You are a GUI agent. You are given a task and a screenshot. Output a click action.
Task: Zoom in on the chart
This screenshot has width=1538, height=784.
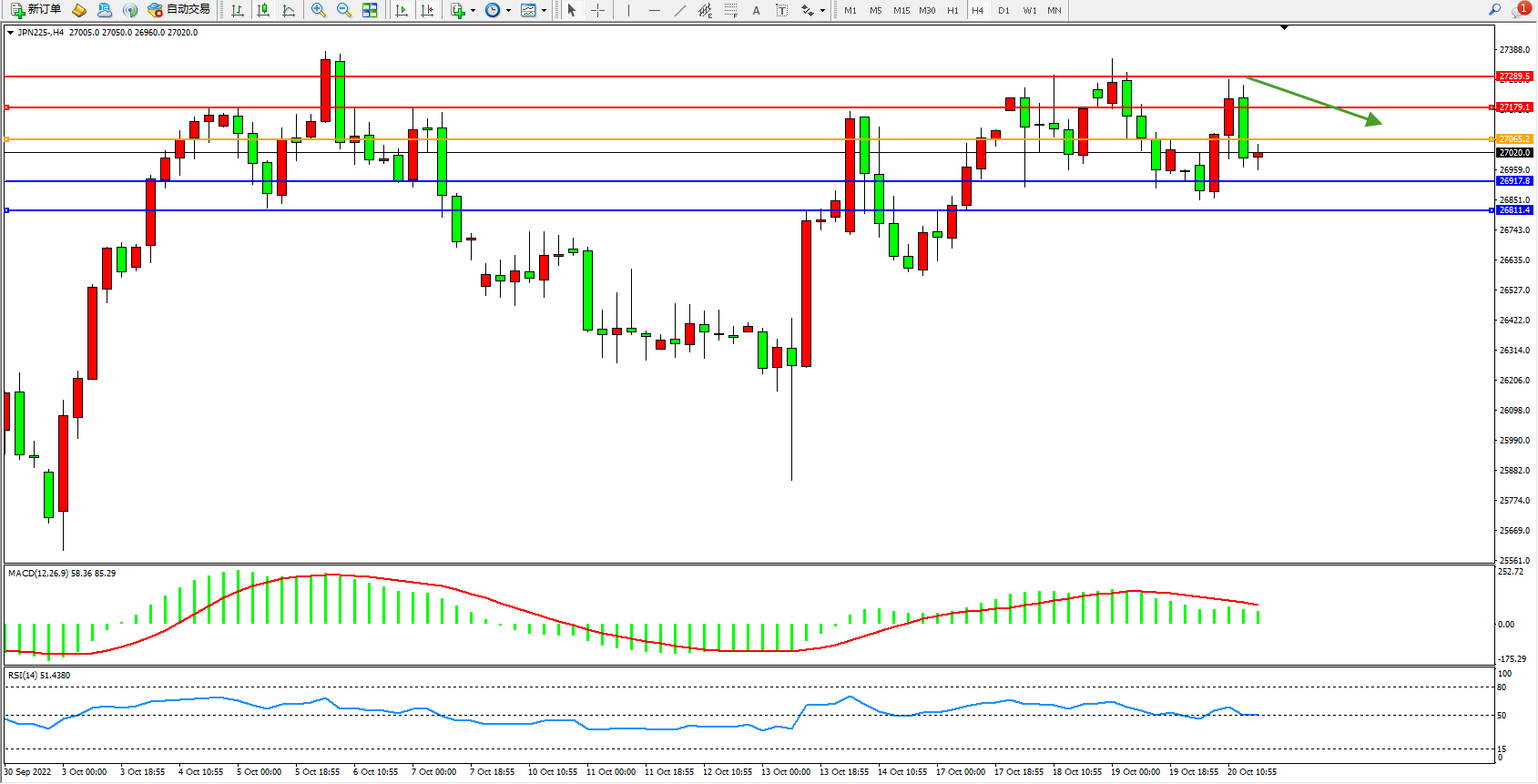pos(318,10)
